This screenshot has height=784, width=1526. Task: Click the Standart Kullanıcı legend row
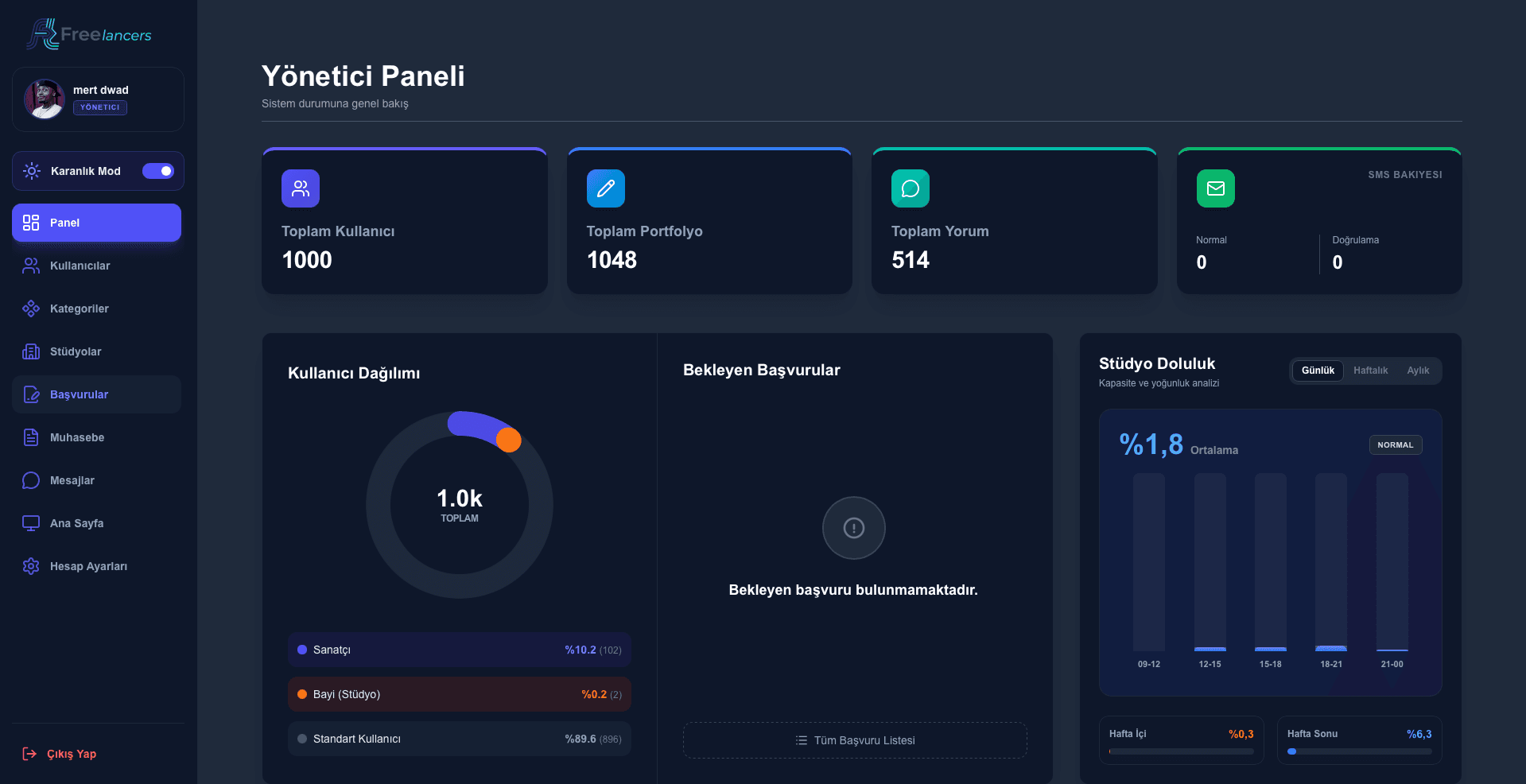coord(460,739)
